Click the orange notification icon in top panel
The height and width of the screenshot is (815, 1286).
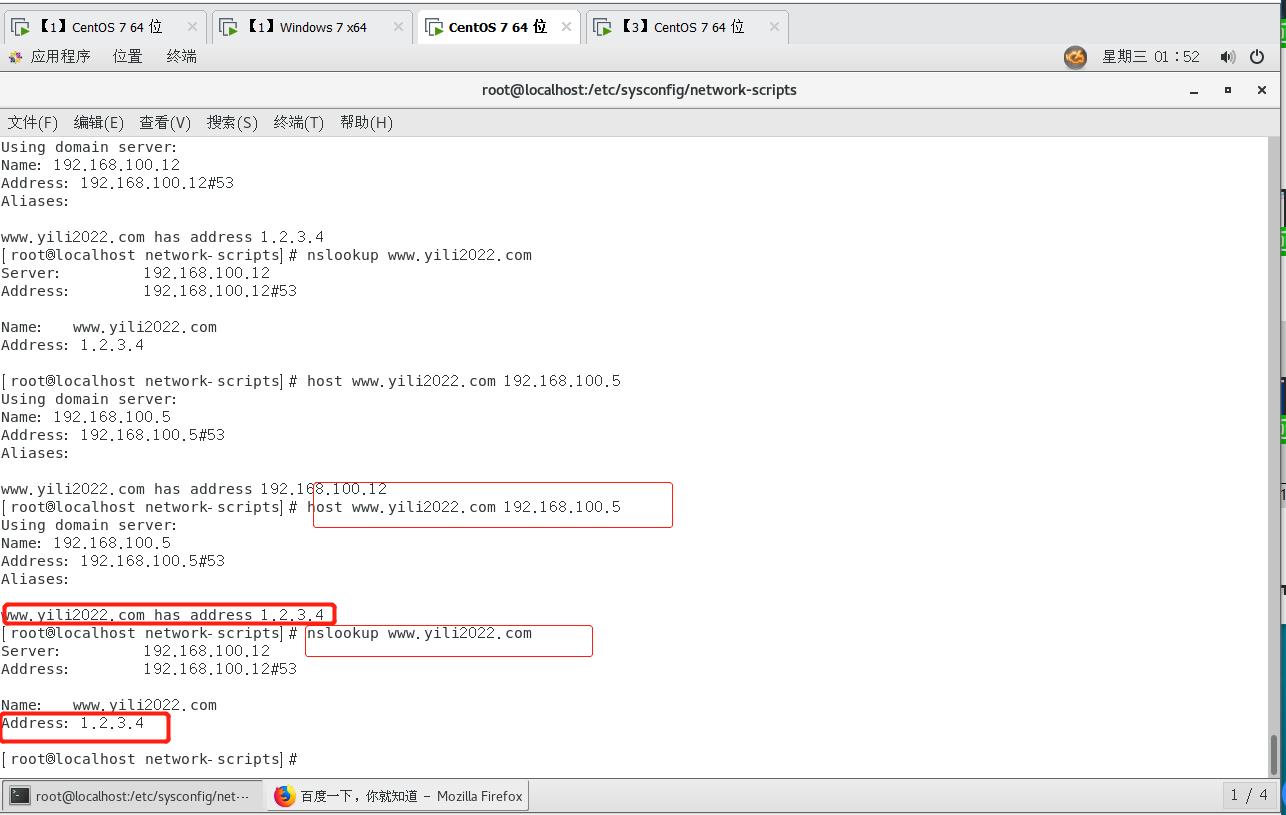tap(1075, 57)
